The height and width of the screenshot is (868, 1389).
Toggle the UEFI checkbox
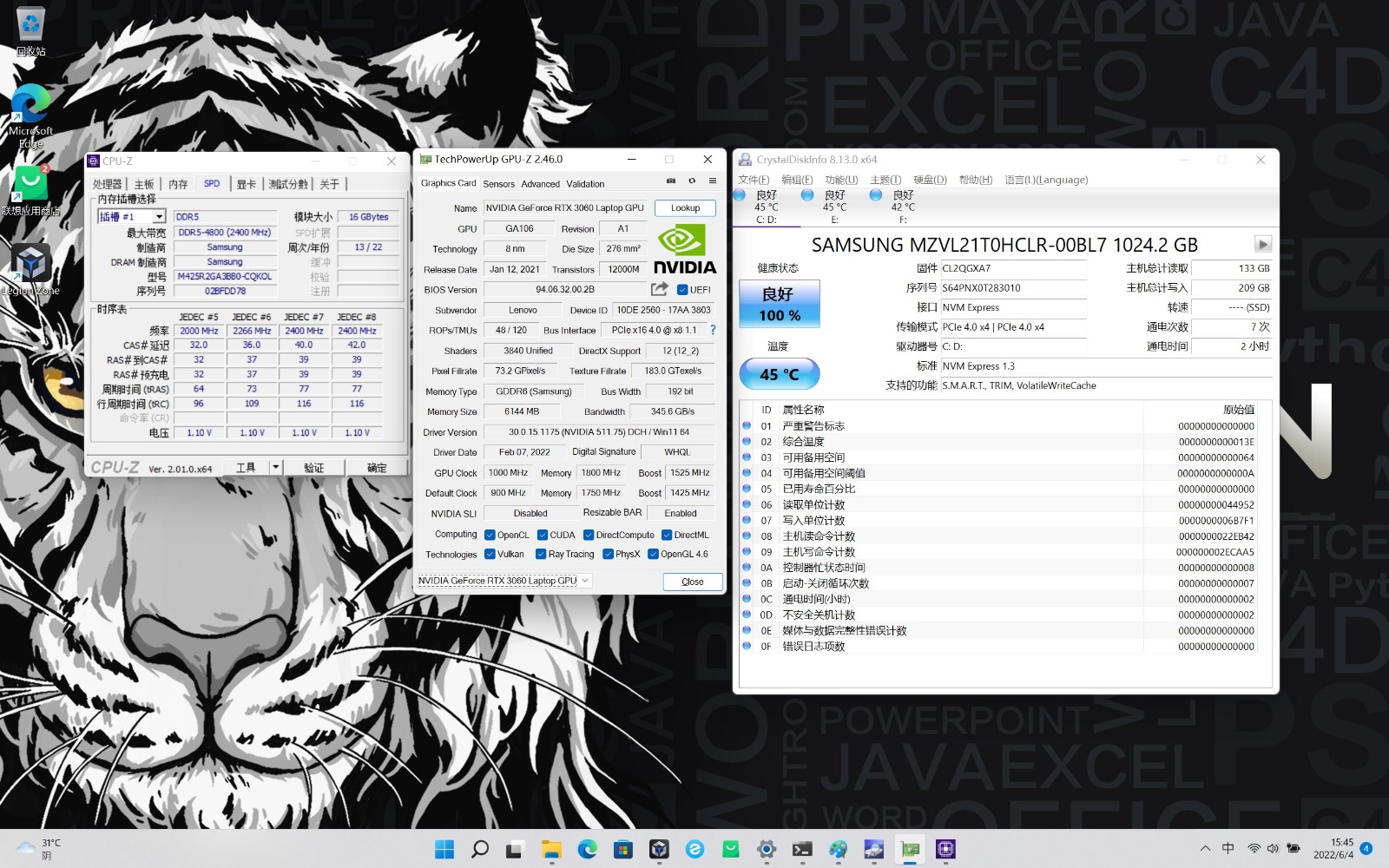tap(682, 290)
